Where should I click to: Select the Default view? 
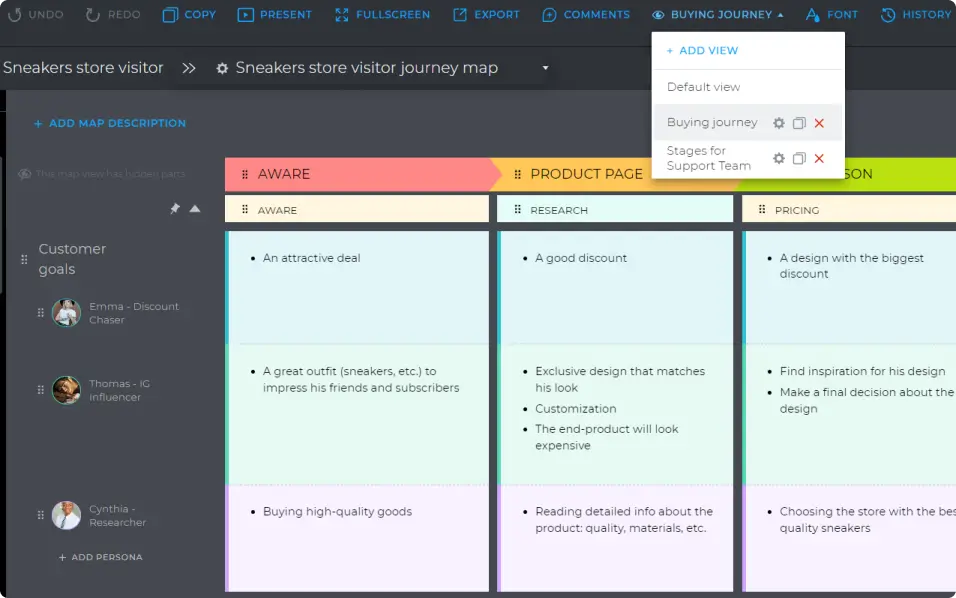[705, 87]
